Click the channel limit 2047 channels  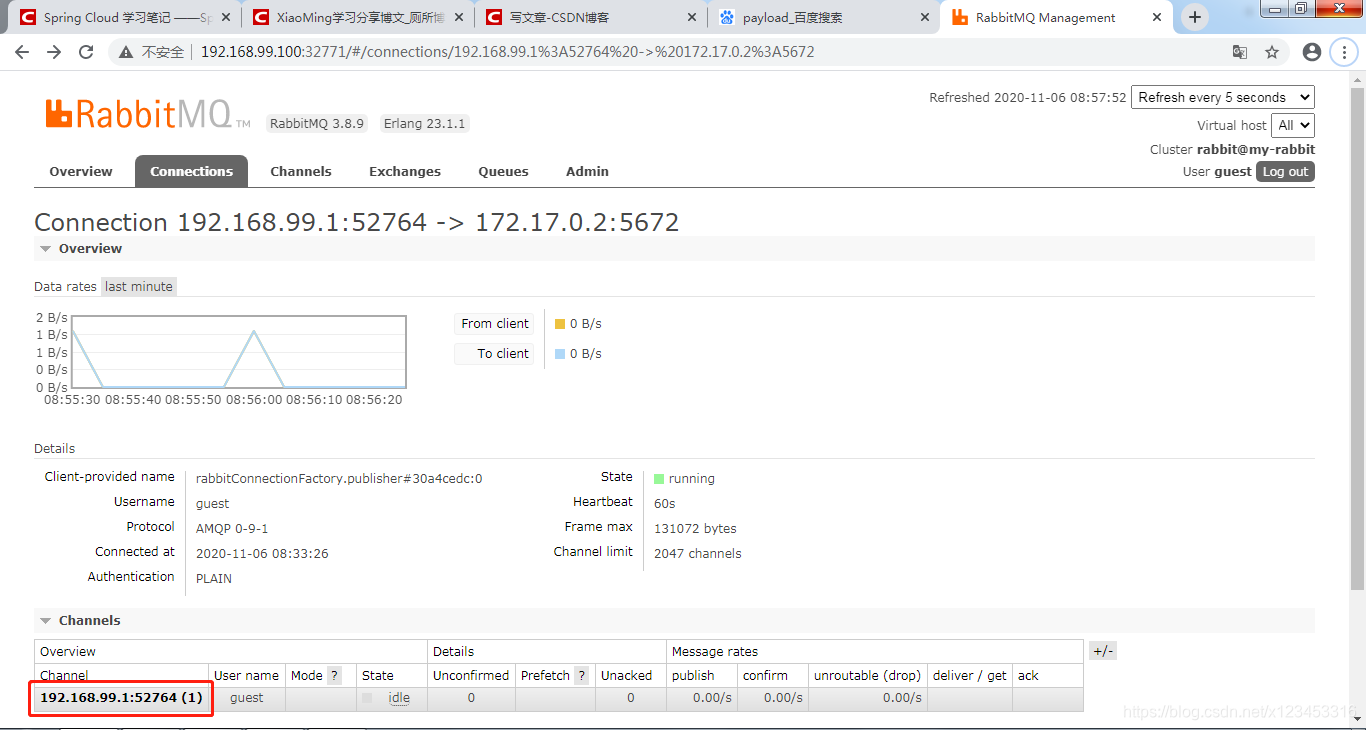[698, 553]
